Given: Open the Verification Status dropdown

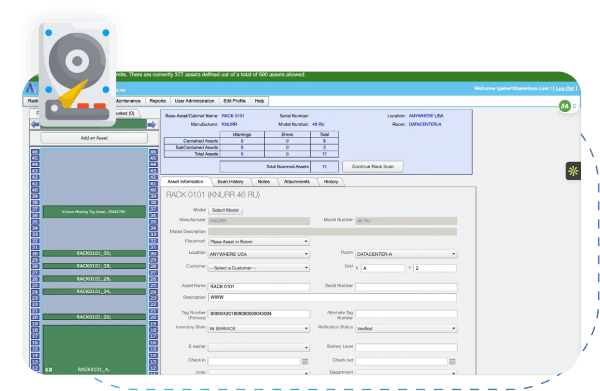Looking at the screenshot, I should tap(406, 329).
